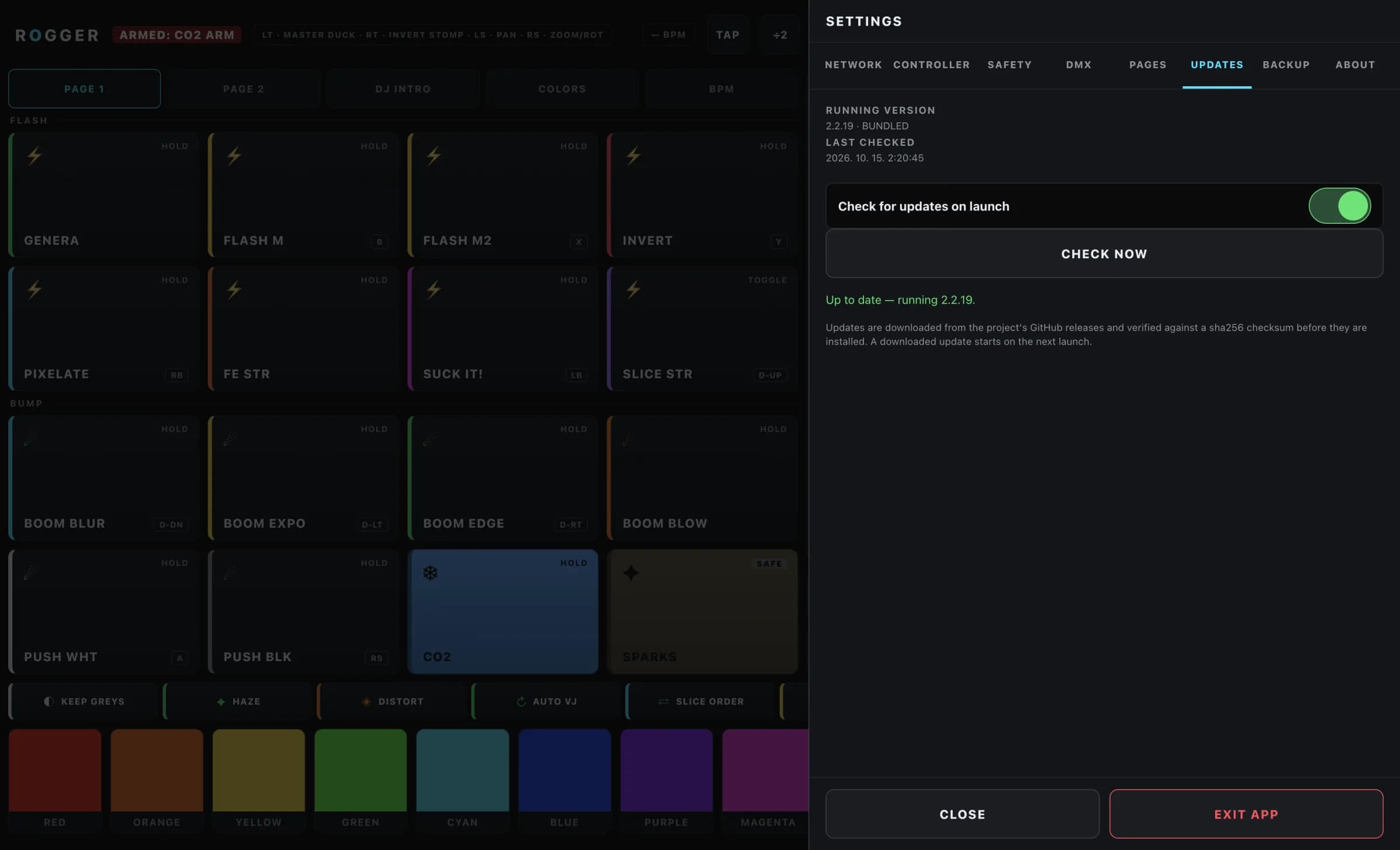Viewport: 1400px width, 850px height.
Task: Switch to the DMX settings tab
Action: point(1079,65)
